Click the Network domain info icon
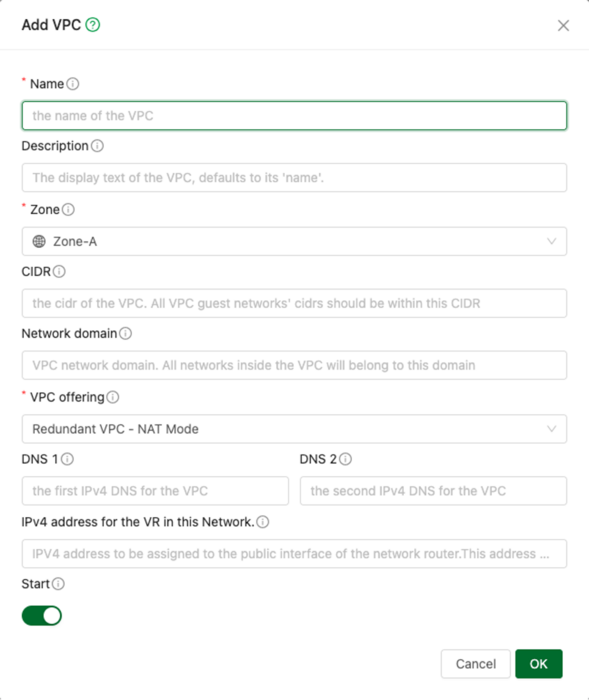The image size is (589, 700). click(x=125, y=333)
